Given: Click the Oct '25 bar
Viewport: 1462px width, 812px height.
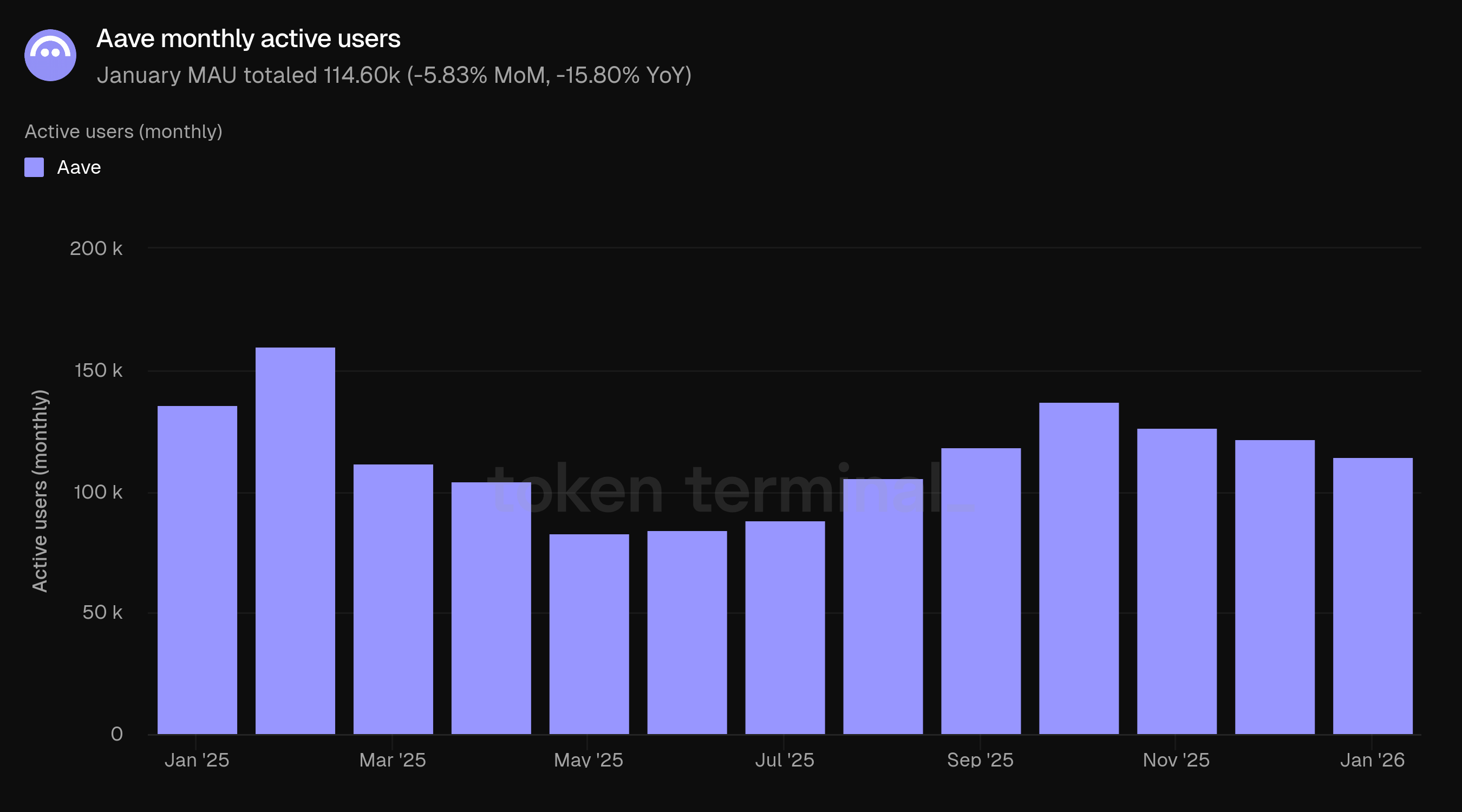Looking at the screenshot, I should pos(1079,568).
